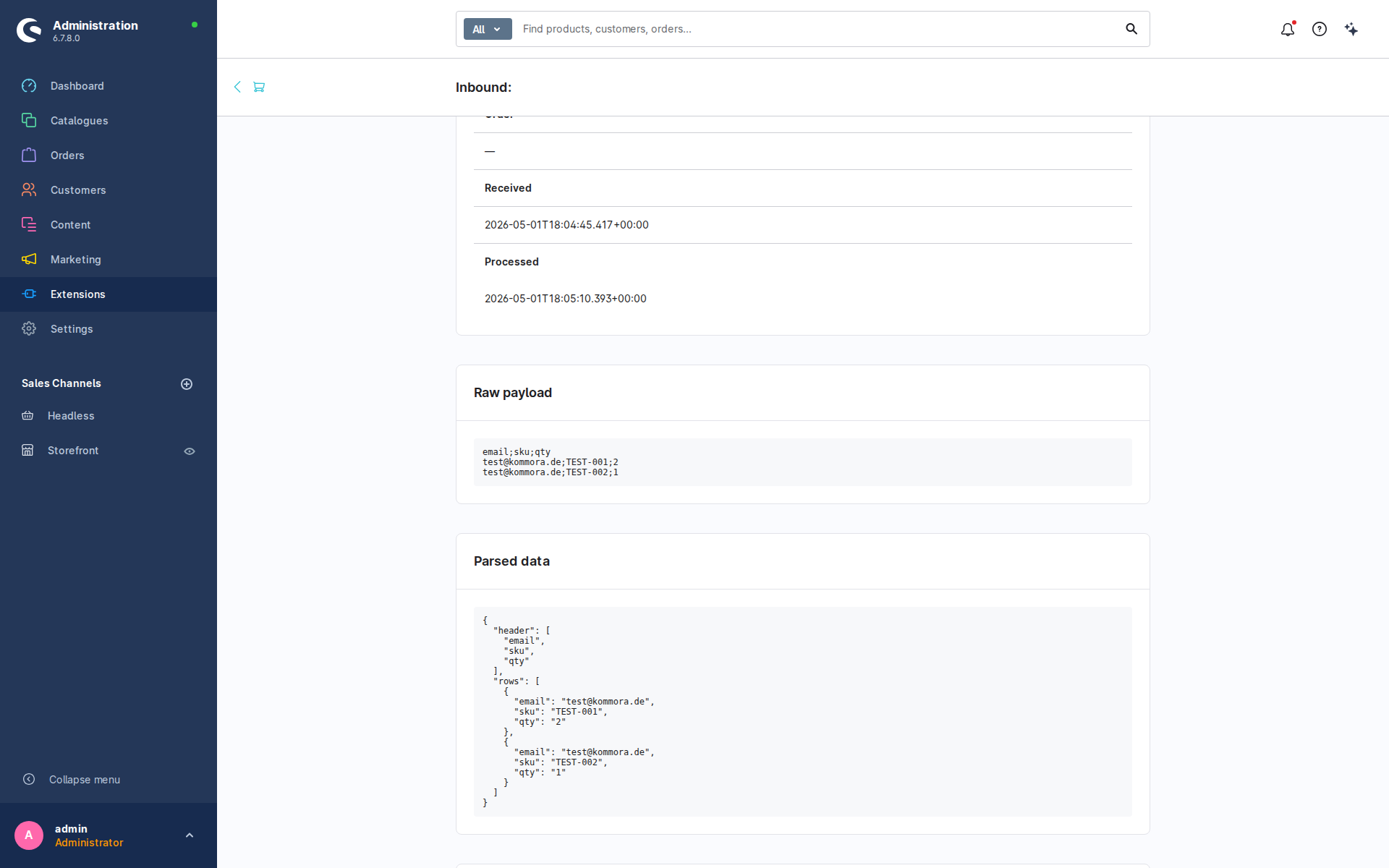Screen dimensions: 1389x868
Task: Click the admin avatar circle
Action: tap(29, 835)
